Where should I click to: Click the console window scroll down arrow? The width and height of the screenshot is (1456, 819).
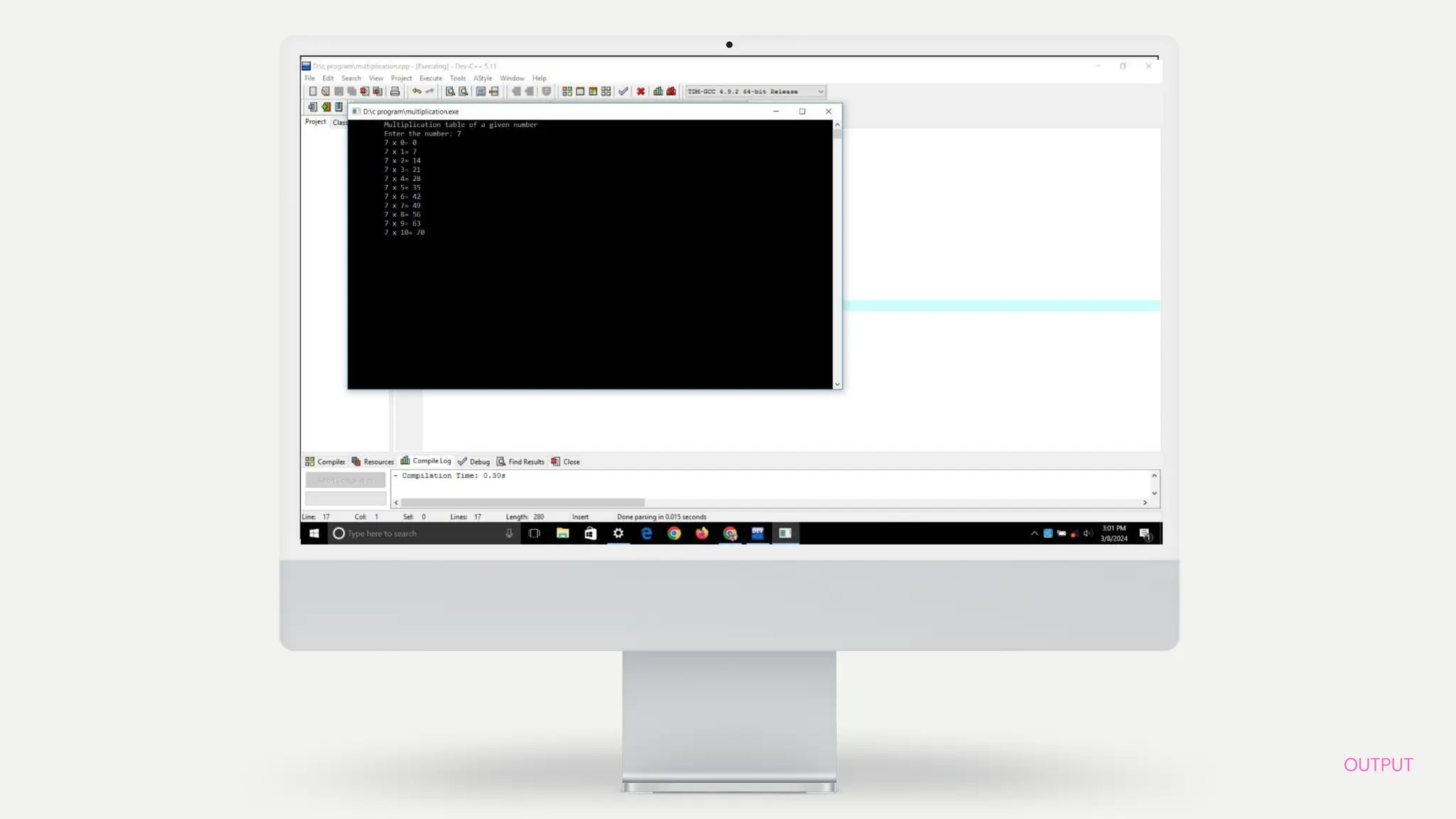pos(837,384)
